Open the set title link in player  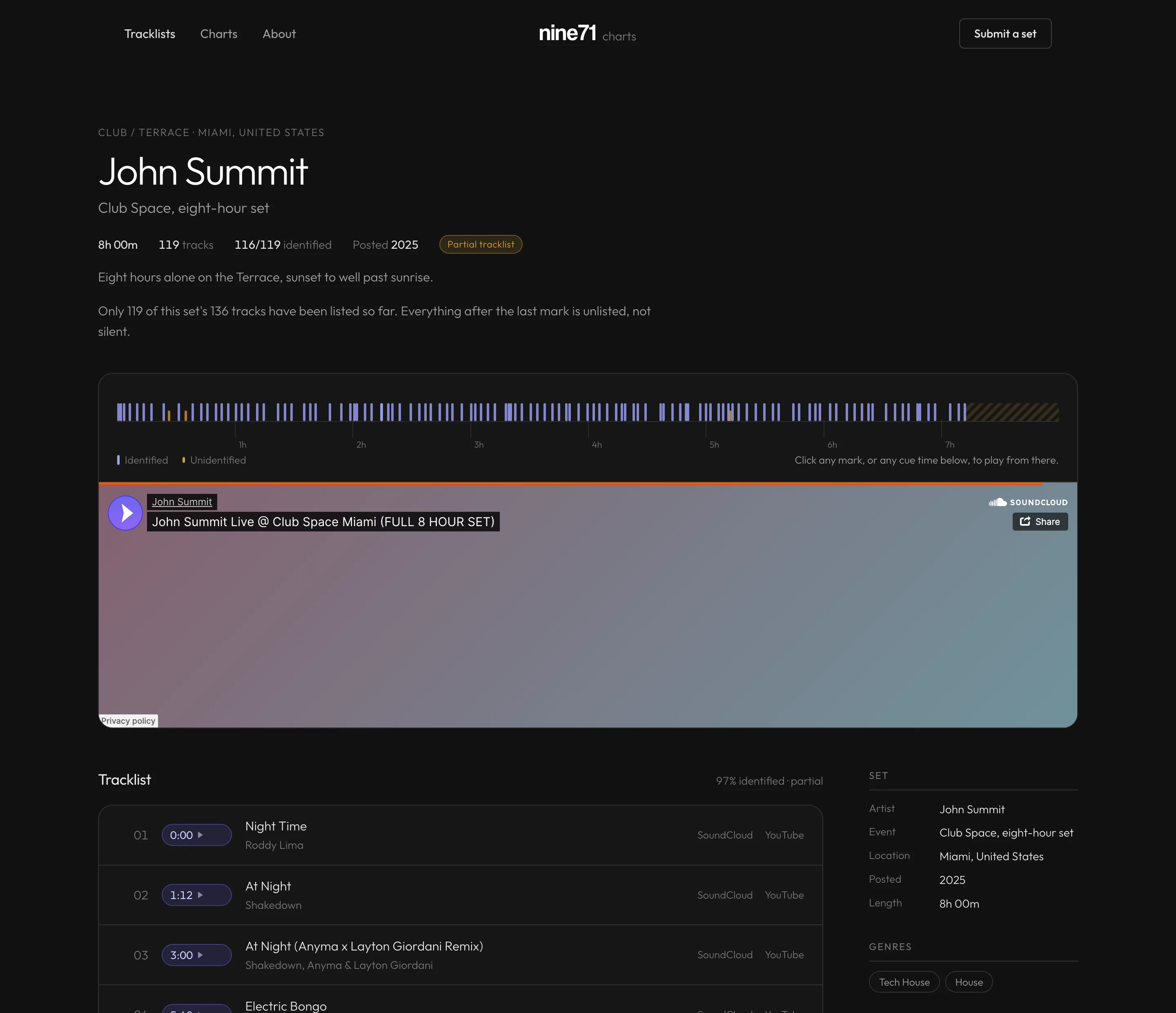pyautogui.click(x=323, y=522)
